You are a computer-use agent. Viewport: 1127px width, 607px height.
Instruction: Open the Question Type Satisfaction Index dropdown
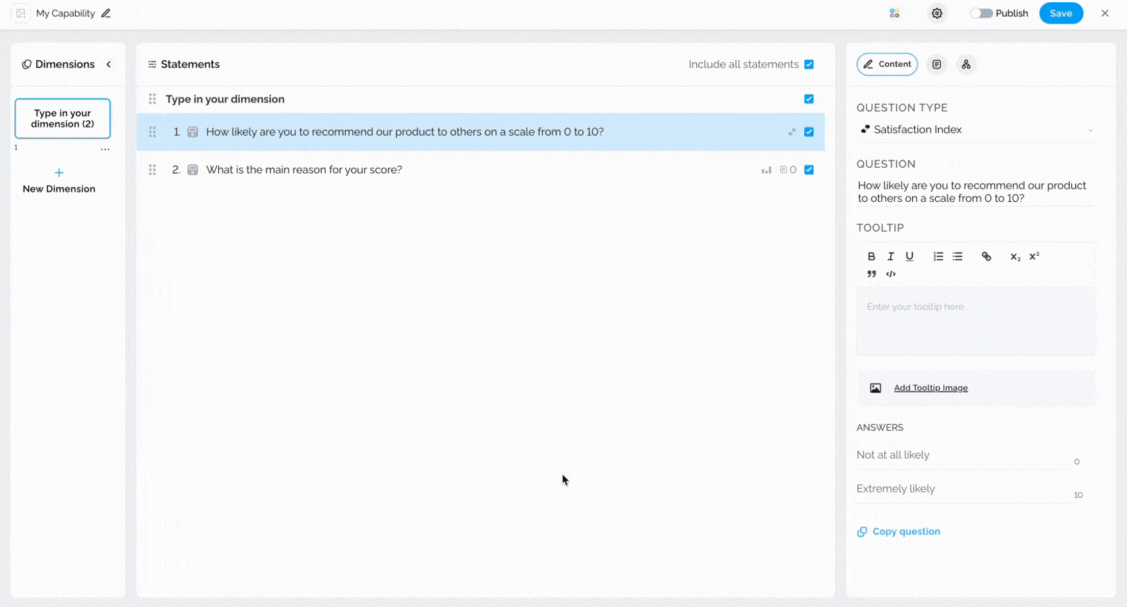(975, 130)
